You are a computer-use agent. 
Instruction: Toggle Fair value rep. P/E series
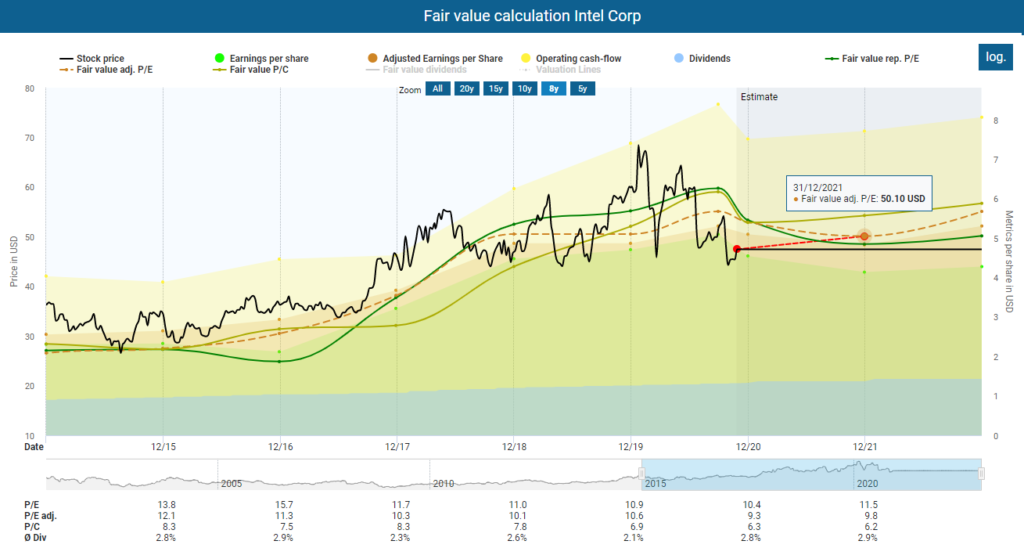(872, 58)
